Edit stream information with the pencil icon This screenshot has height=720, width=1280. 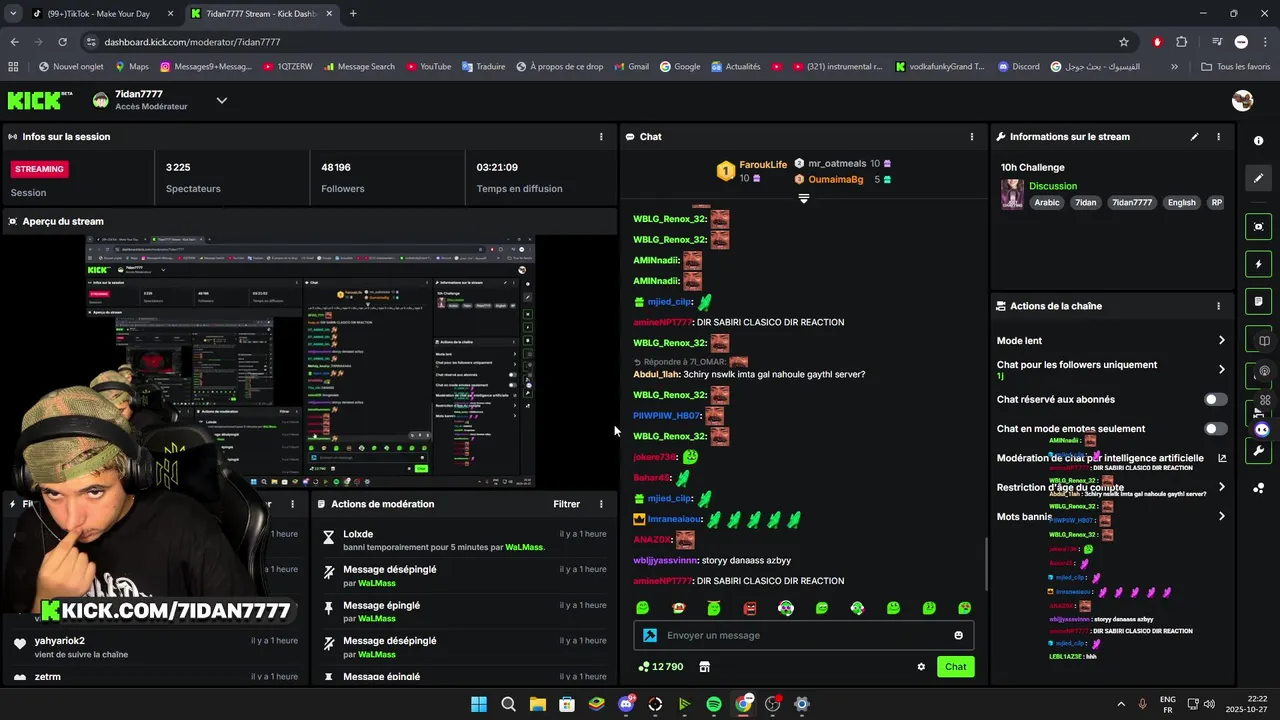[1194, 137]
